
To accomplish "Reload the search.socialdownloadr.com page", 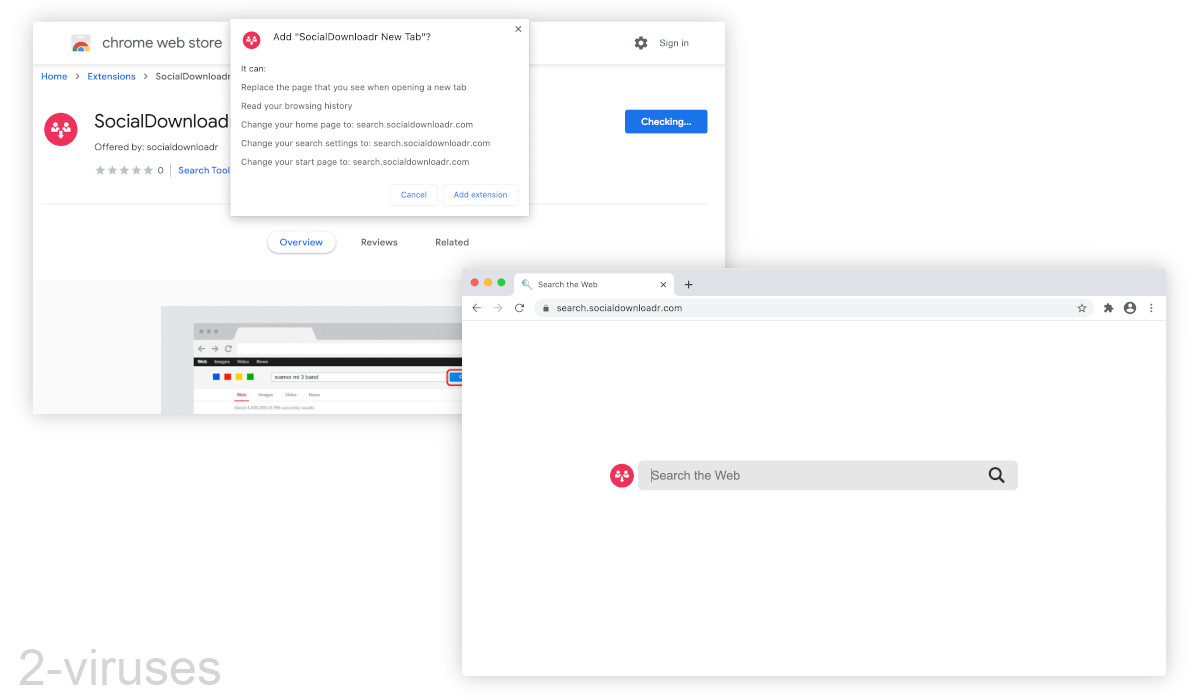I will point(519,308).
